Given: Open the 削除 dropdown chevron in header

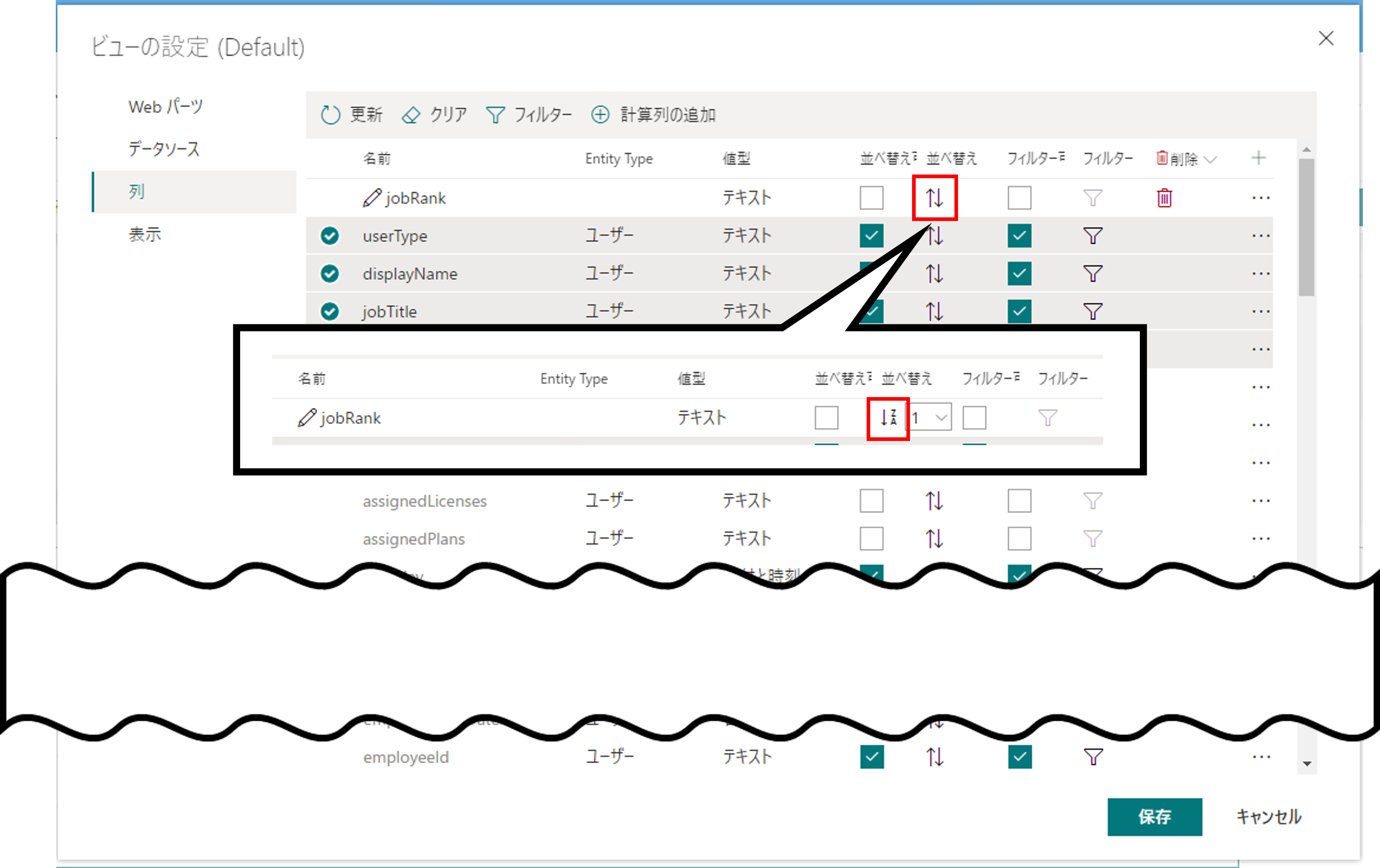Looking at the screenshot, I should (1211, 159).
